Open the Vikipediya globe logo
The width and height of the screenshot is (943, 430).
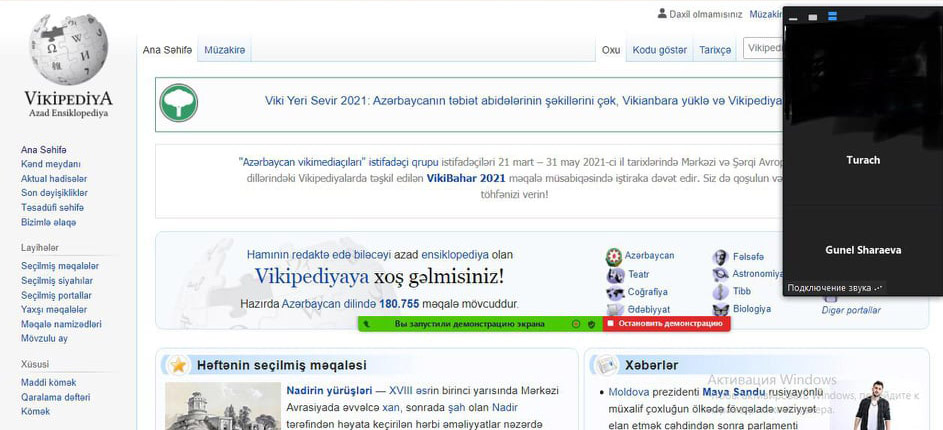pos(68,50)
